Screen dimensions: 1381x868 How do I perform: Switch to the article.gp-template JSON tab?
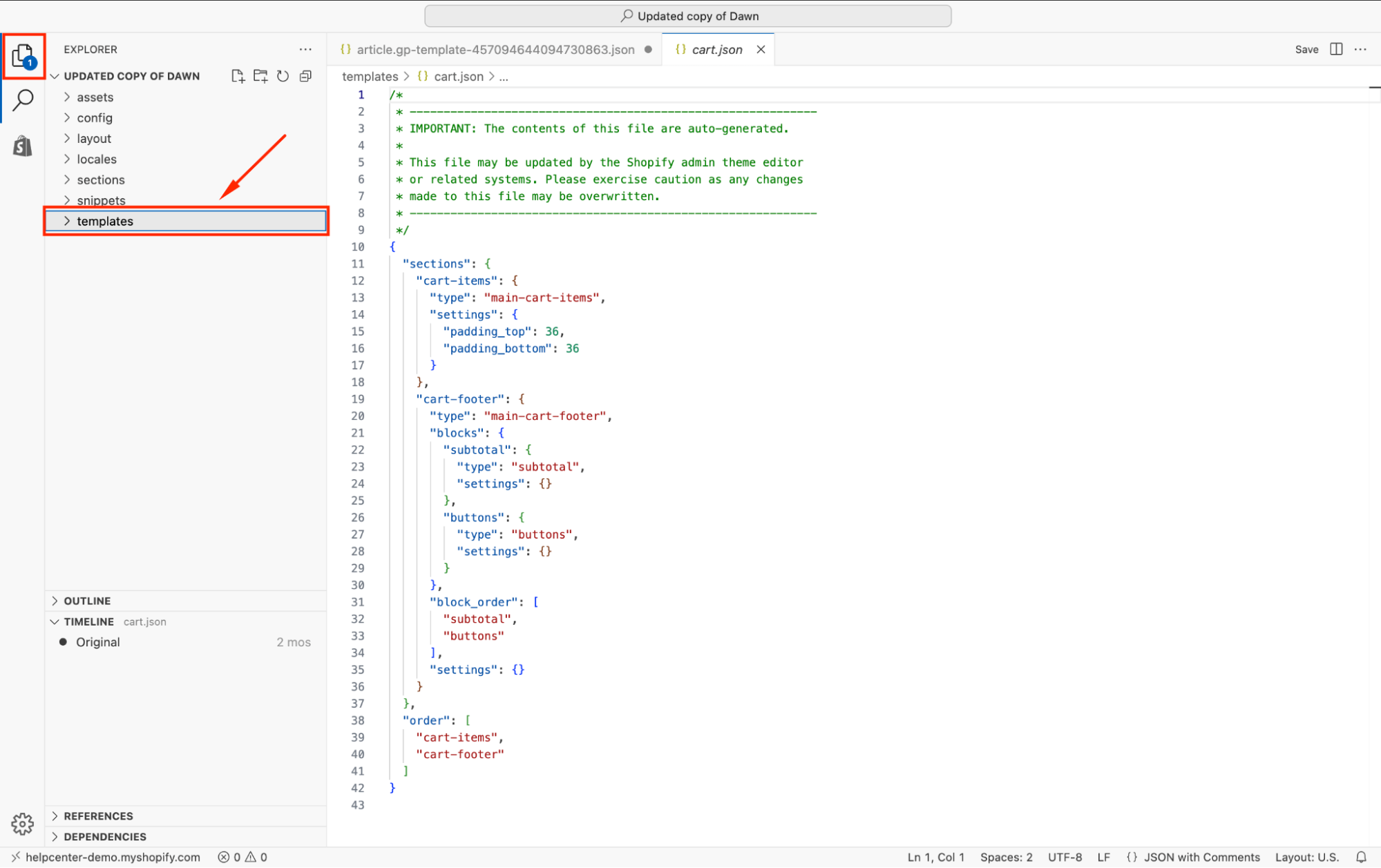point(495,50)
